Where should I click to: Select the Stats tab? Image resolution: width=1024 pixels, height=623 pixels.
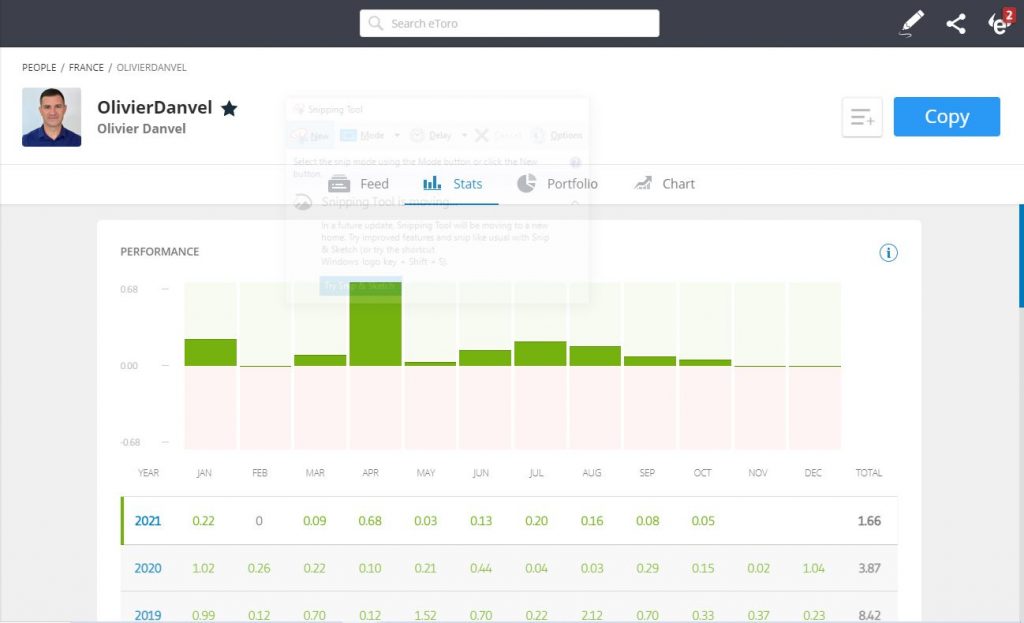click(452, 184)
